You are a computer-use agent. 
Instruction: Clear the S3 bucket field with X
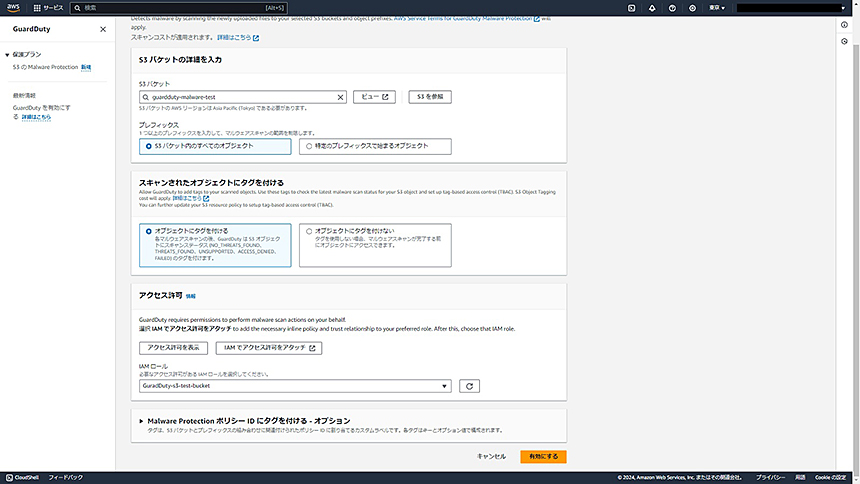click(340, 97)
